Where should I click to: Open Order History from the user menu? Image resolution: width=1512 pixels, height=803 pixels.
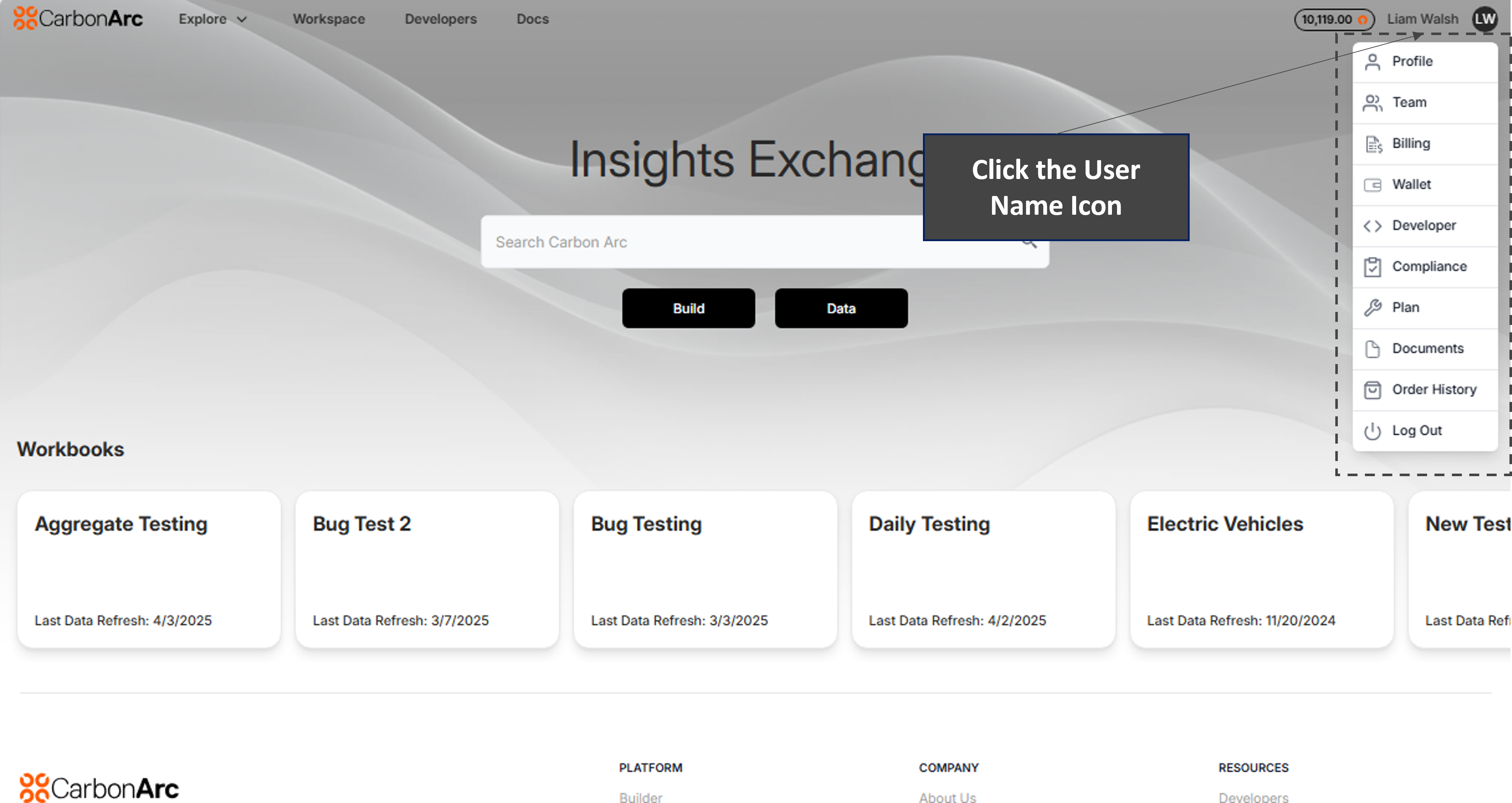(1425, 390)
